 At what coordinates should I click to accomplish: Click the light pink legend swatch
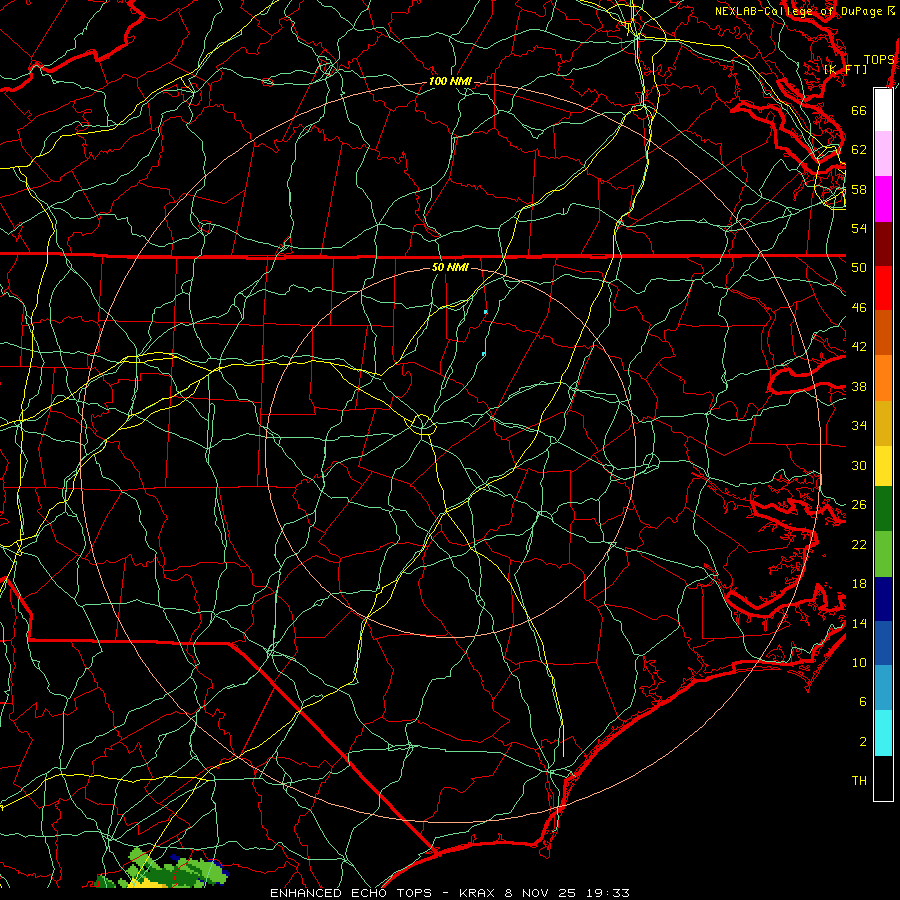pos(883,153)
